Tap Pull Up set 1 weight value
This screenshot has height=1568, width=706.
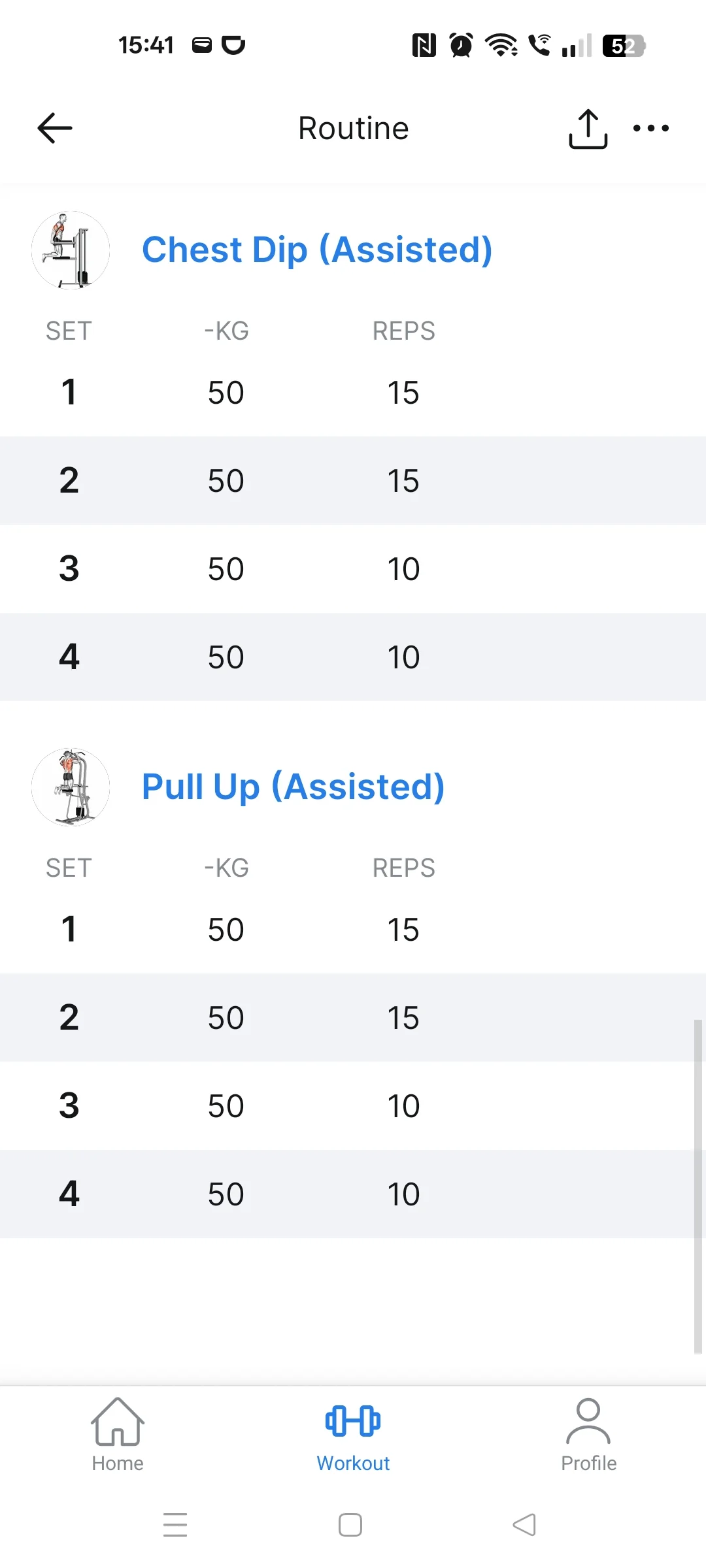(x=226, y=930)
